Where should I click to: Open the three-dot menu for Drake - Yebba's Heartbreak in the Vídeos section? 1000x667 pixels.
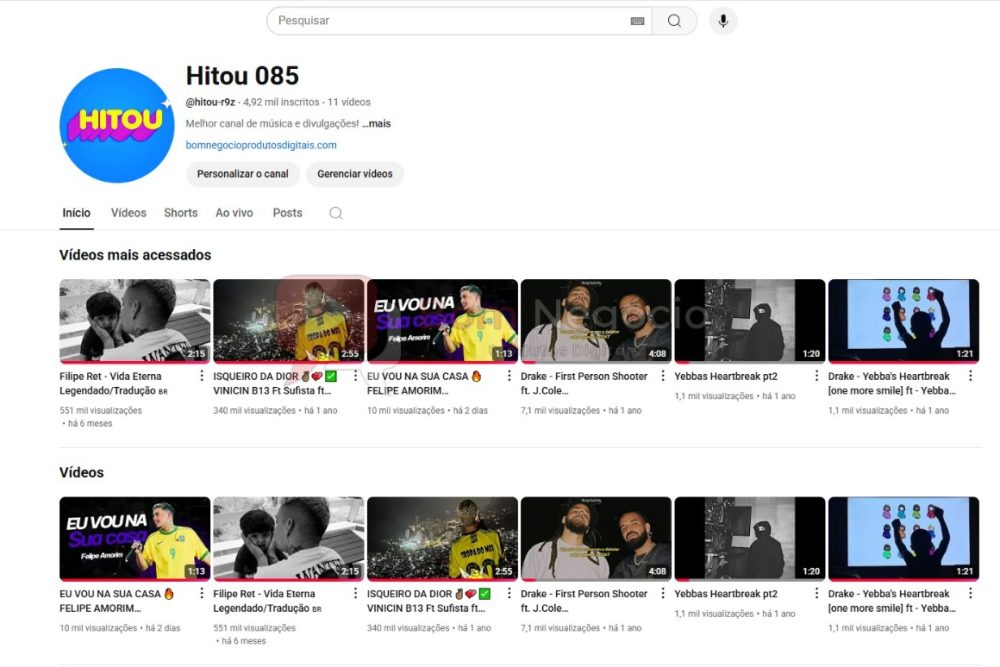pos(970,594)
